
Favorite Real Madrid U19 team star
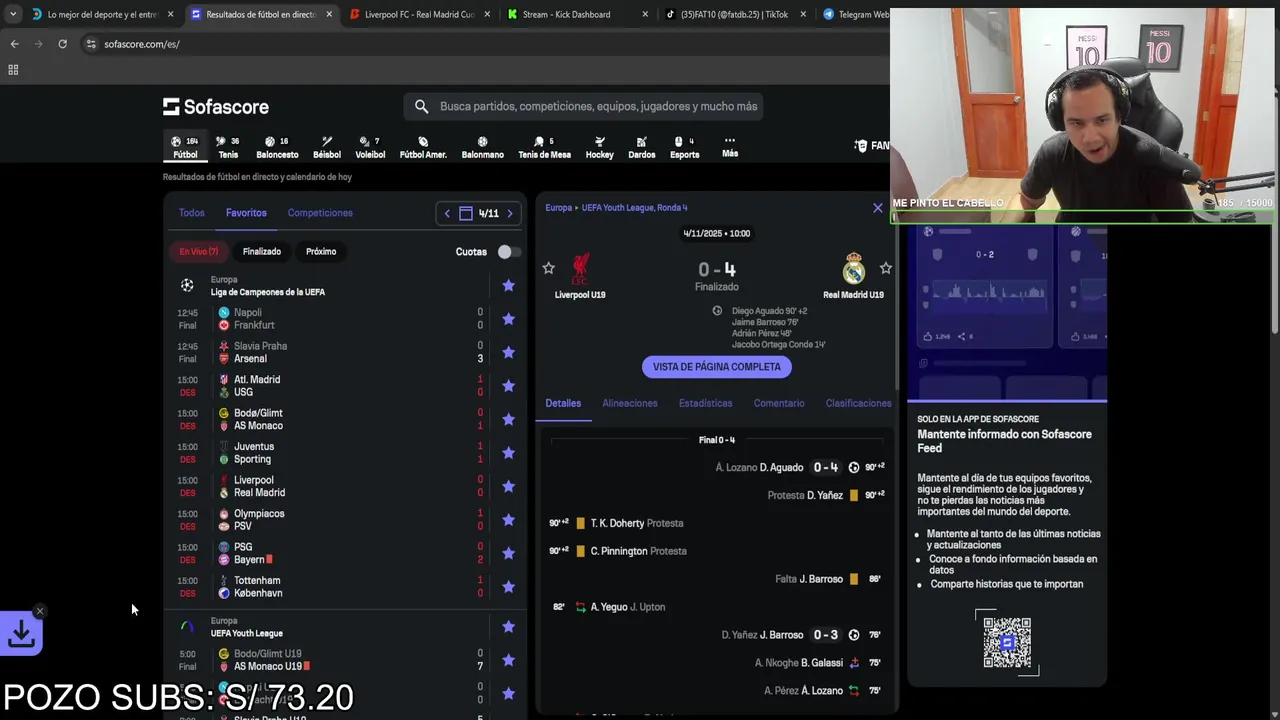(885, 268)
